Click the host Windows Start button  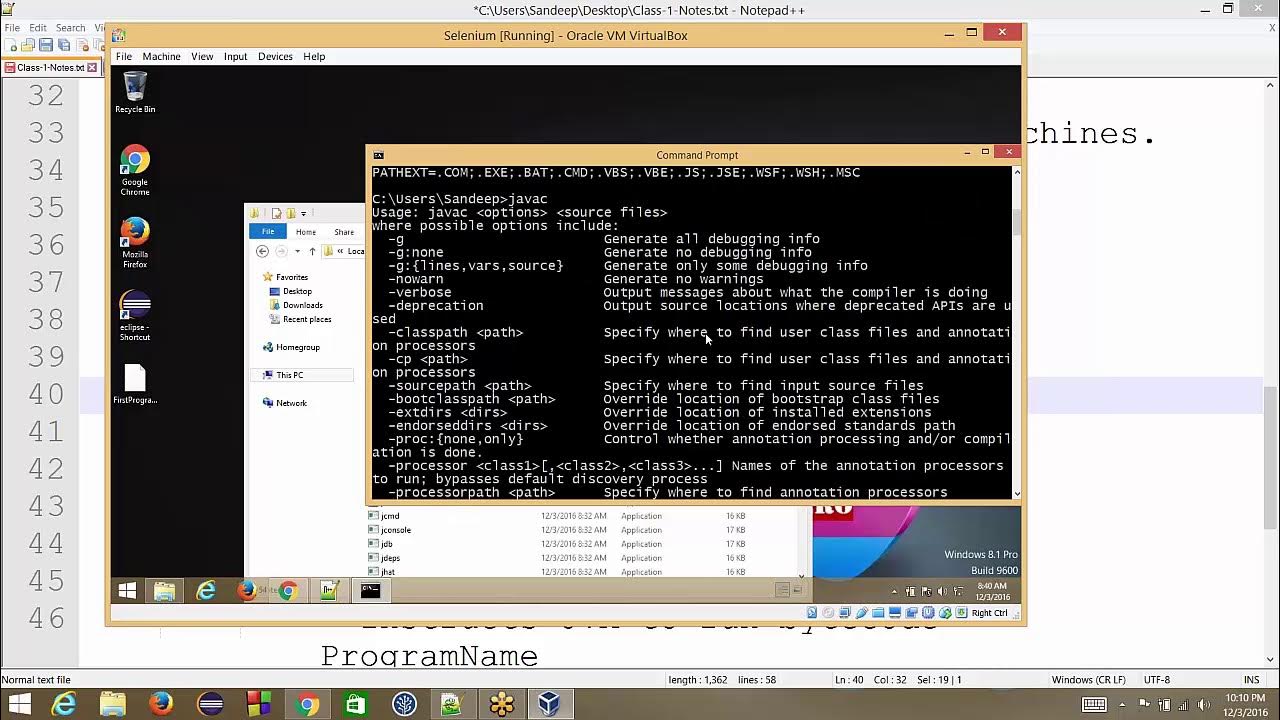19,704
